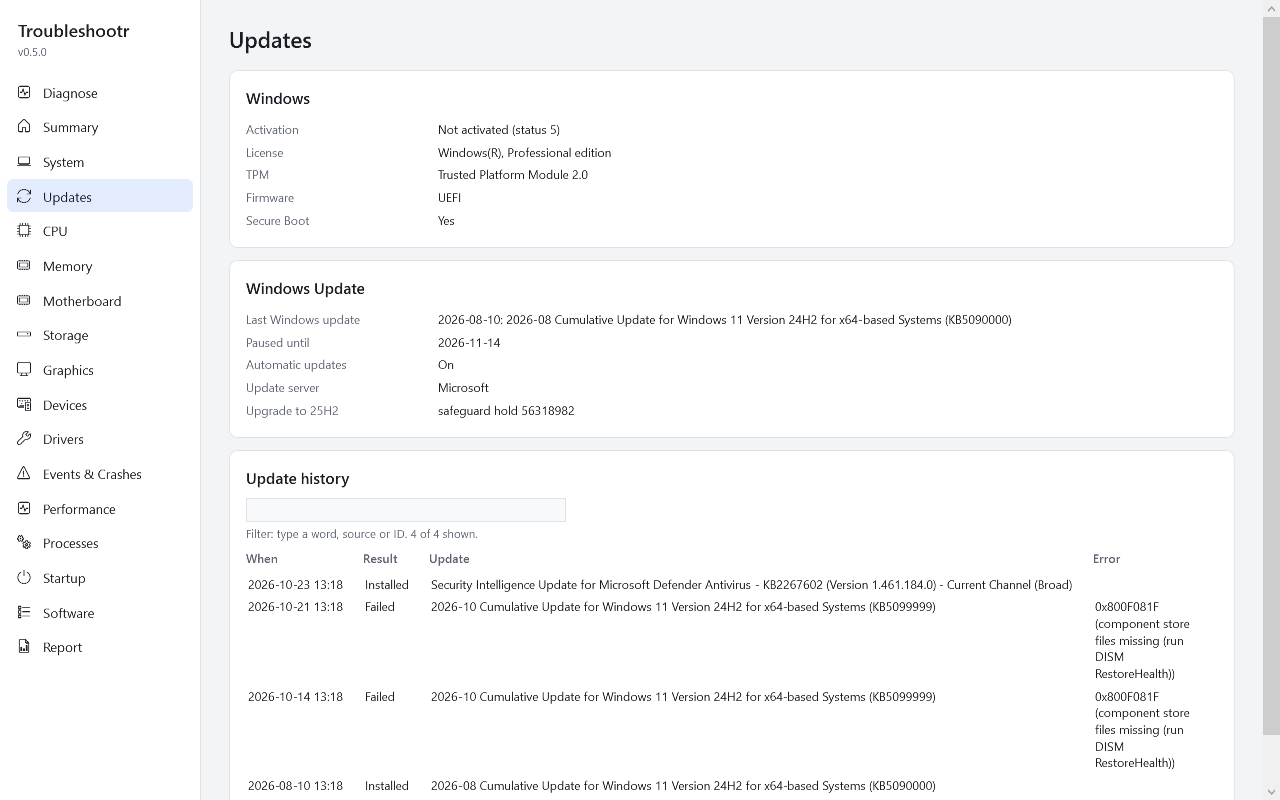Click the CPU chip icon
This screenshot has height=800, width=1280.
coord(24,231)
